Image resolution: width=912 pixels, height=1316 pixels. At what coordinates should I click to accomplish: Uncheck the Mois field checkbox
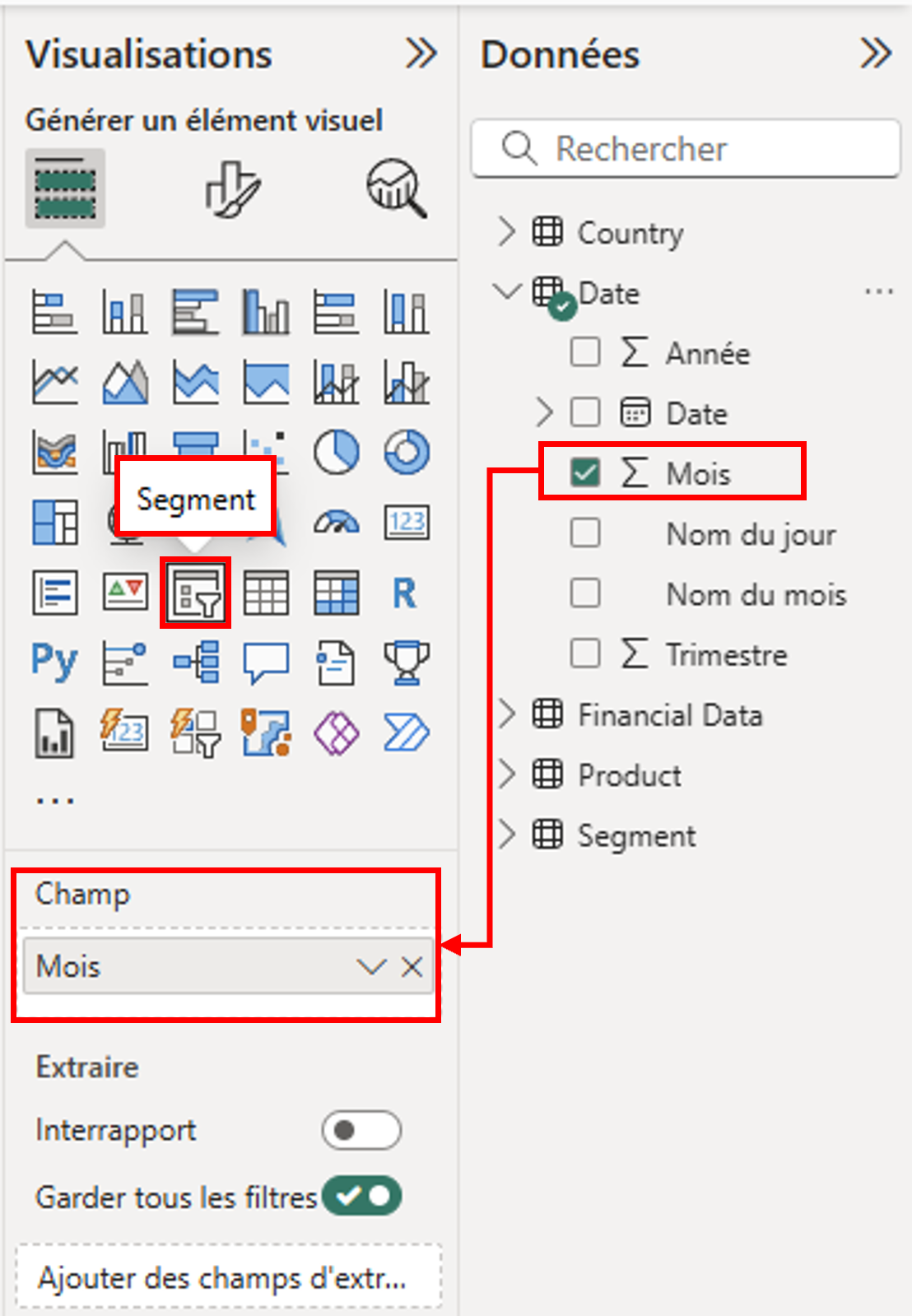tap(585, 472)
